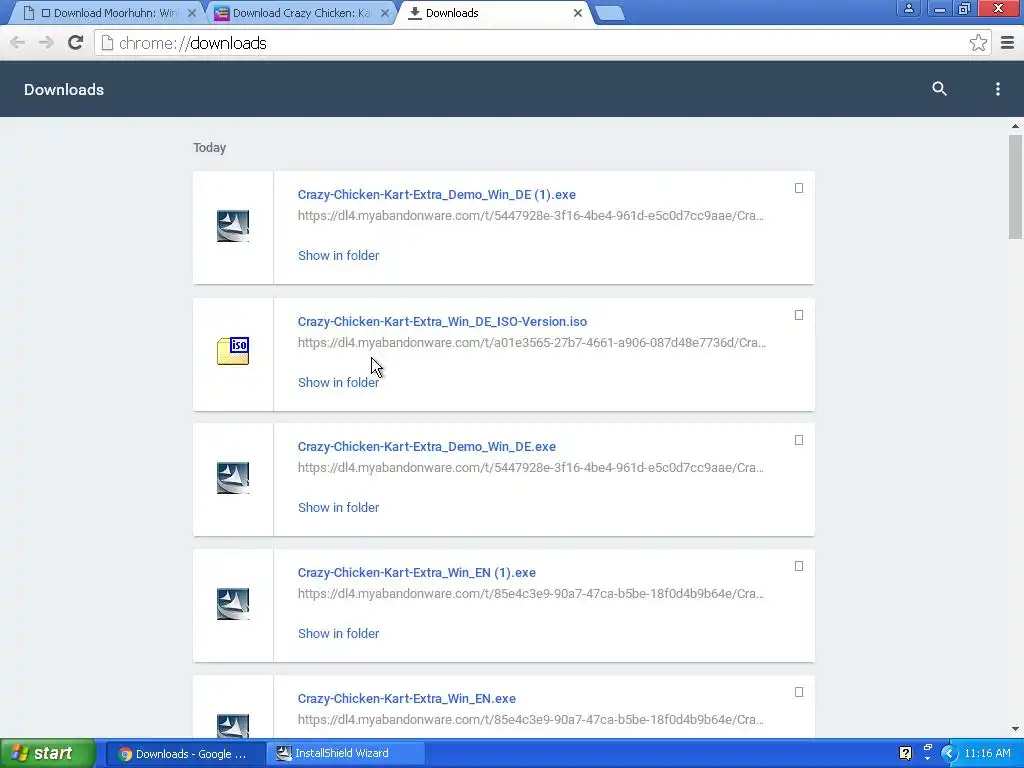Image resolution: width=1024 pixels, height=768 pixels.
Task: Open the Downloads page three-dot menu
Action: (997, 89)
